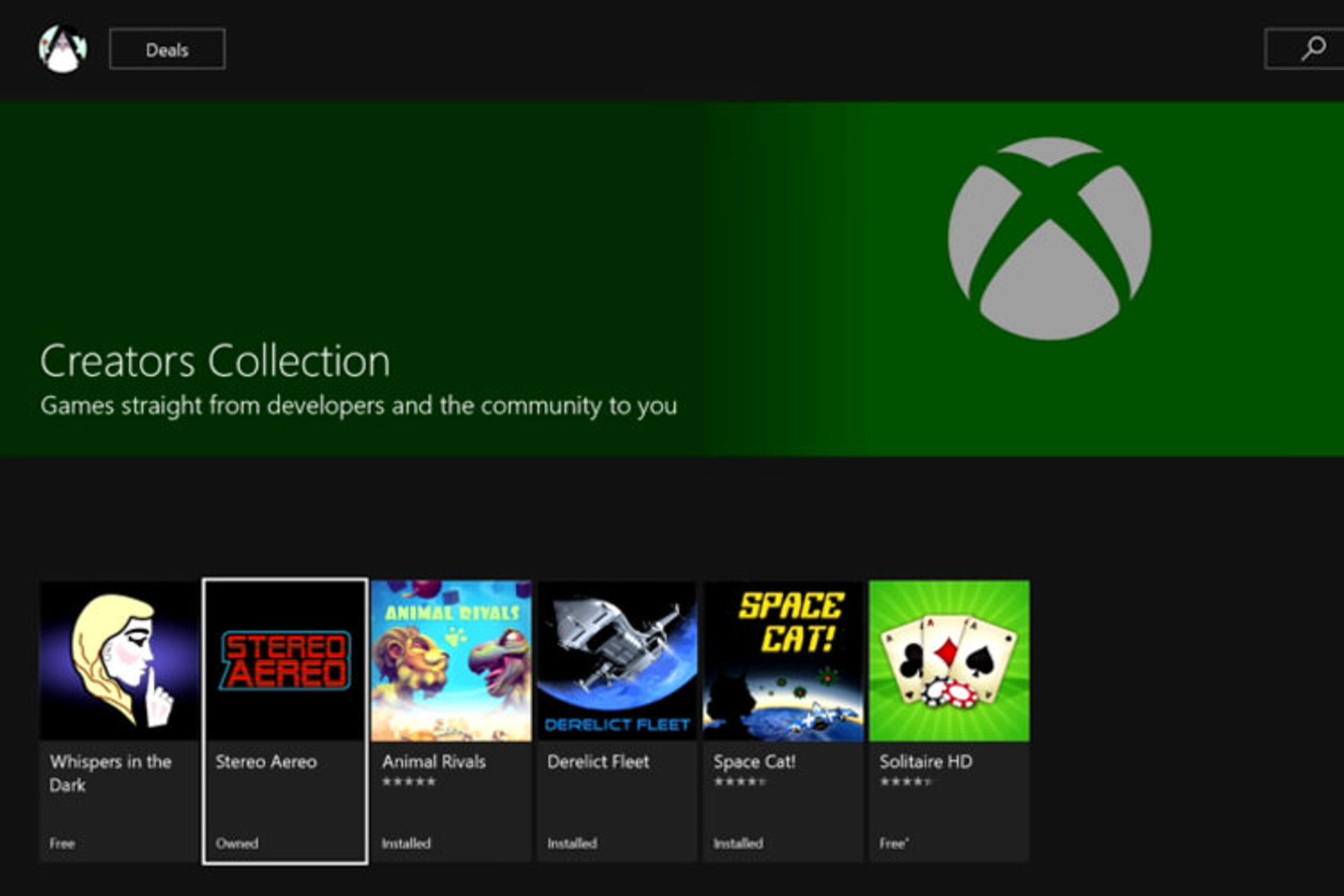The height and width of the screenshot is (896, 1344).
Task: Click the Solitaire HD star rating
Action: [x=906, y=782]
